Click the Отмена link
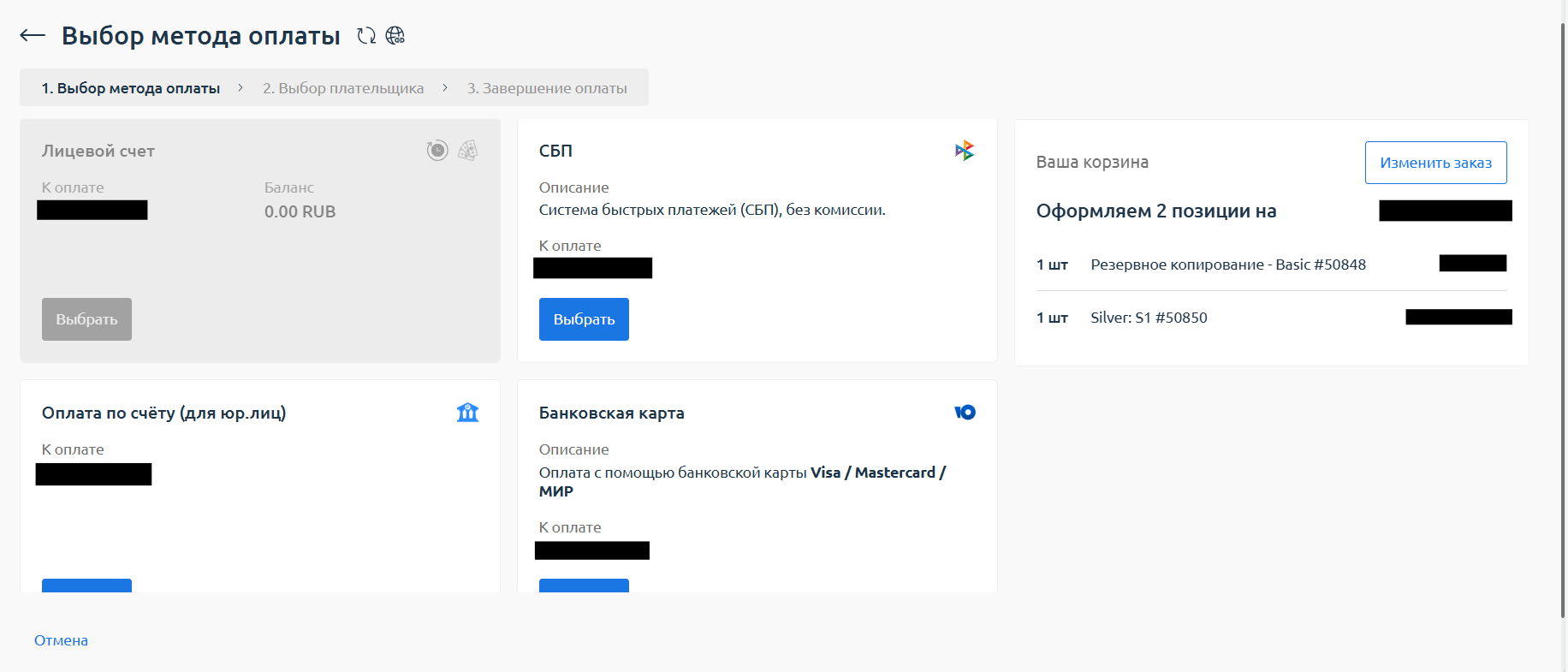Screen dimensions: 1568x672 [61, 640]
